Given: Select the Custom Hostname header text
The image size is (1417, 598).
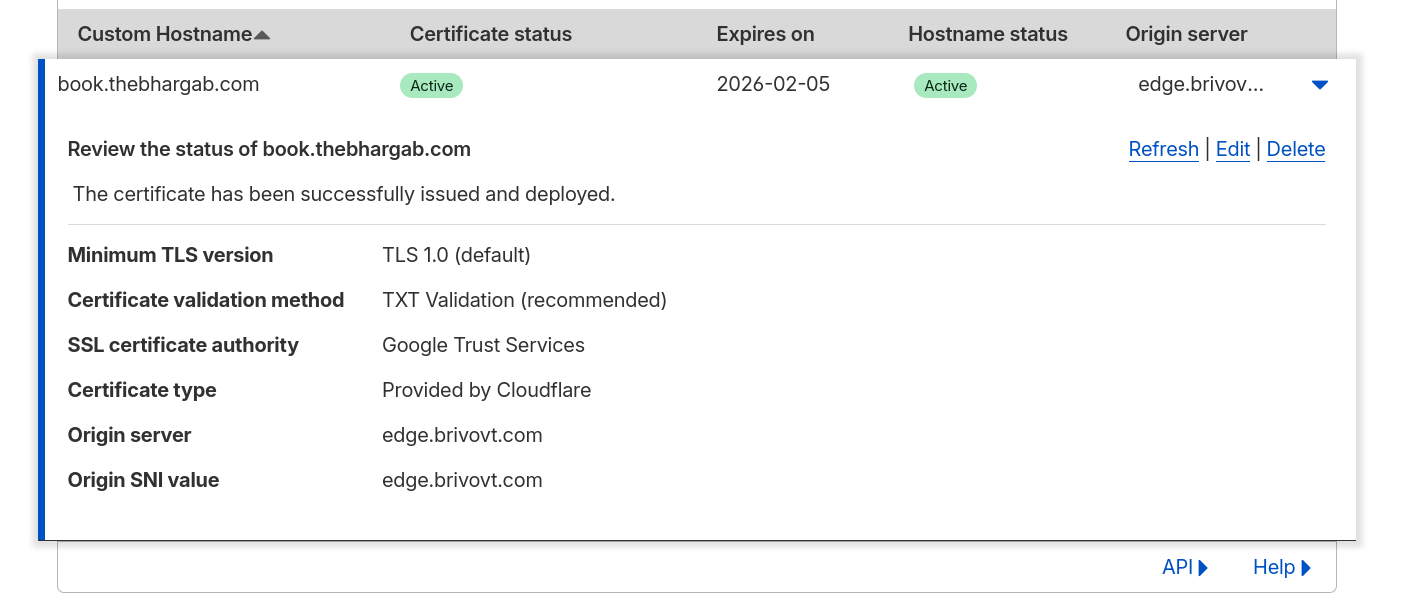Looking at the screenshot, I should point(164,34).
